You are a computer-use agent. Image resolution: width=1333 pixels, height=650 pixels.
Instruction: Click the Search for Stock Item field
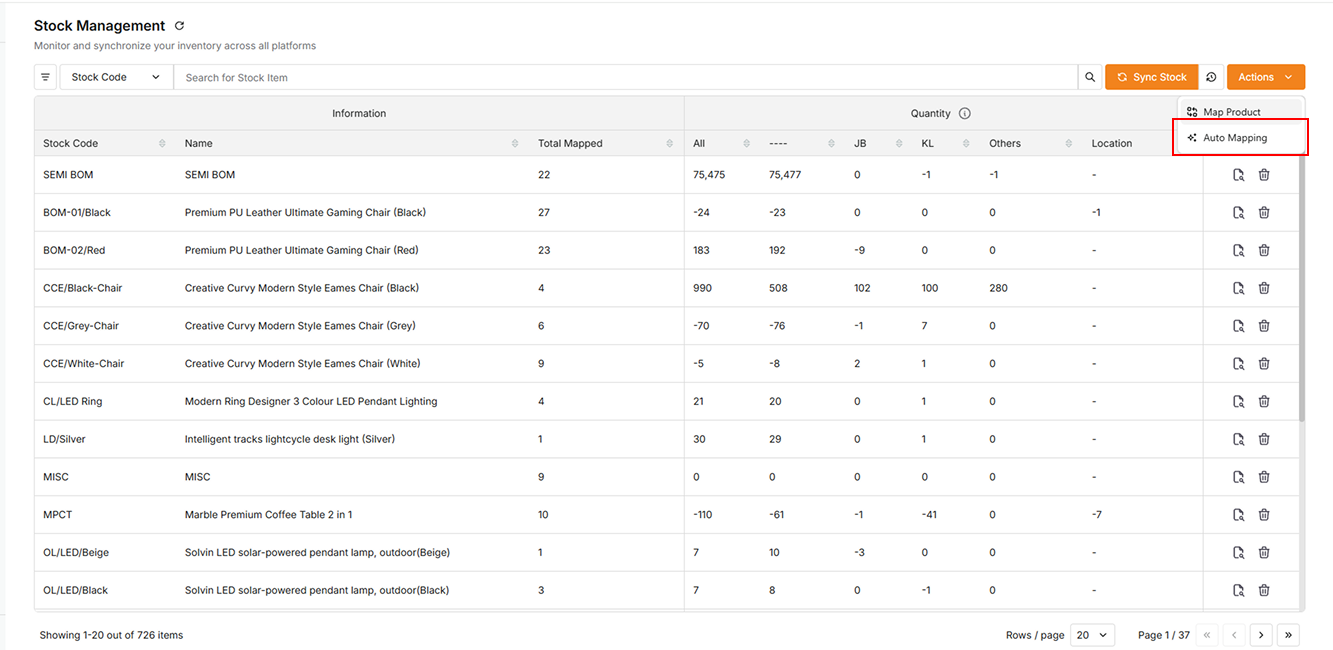626,77
